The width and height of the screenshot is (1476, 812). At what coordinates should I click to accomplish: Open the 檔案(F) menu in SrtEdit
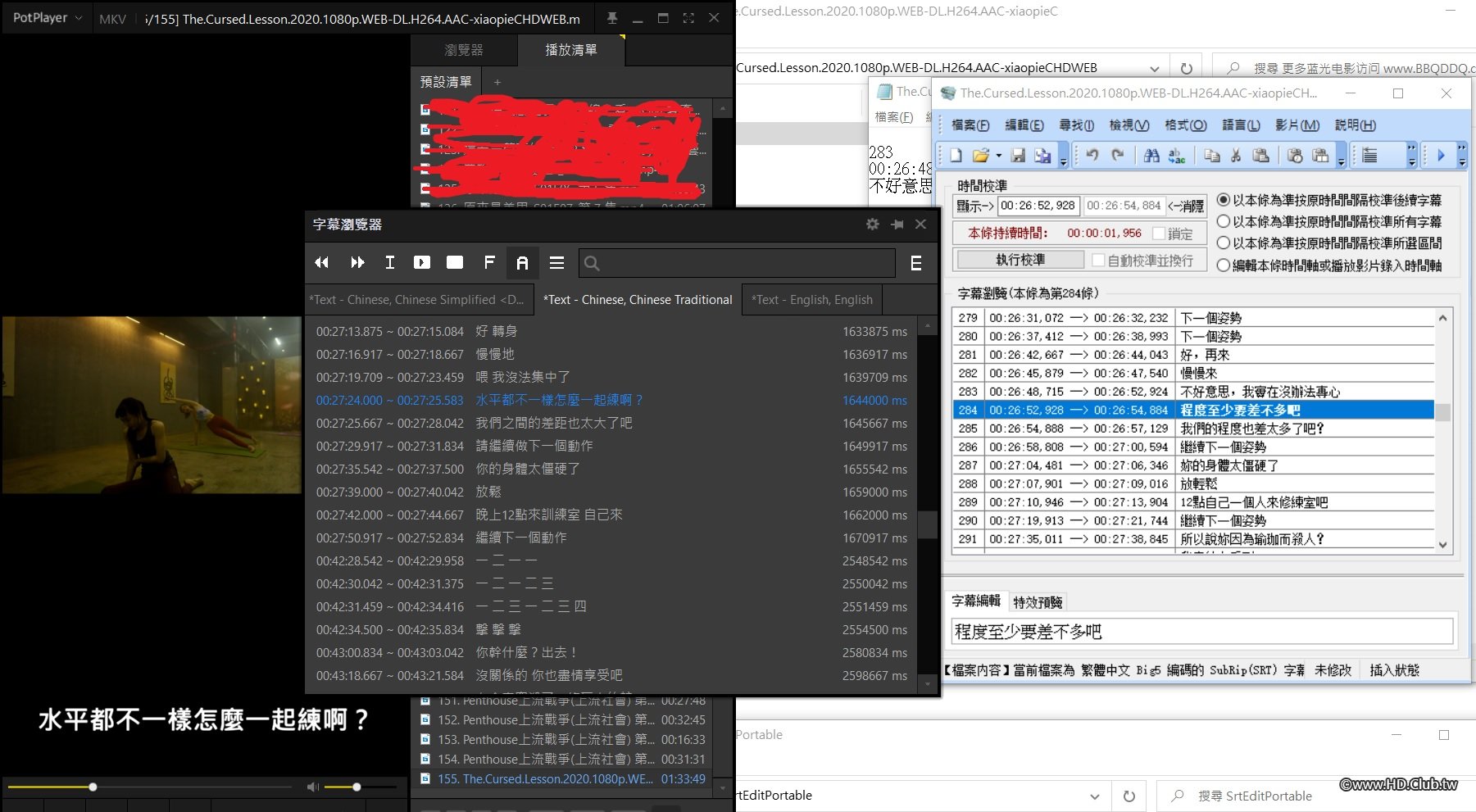coord(970,125)
